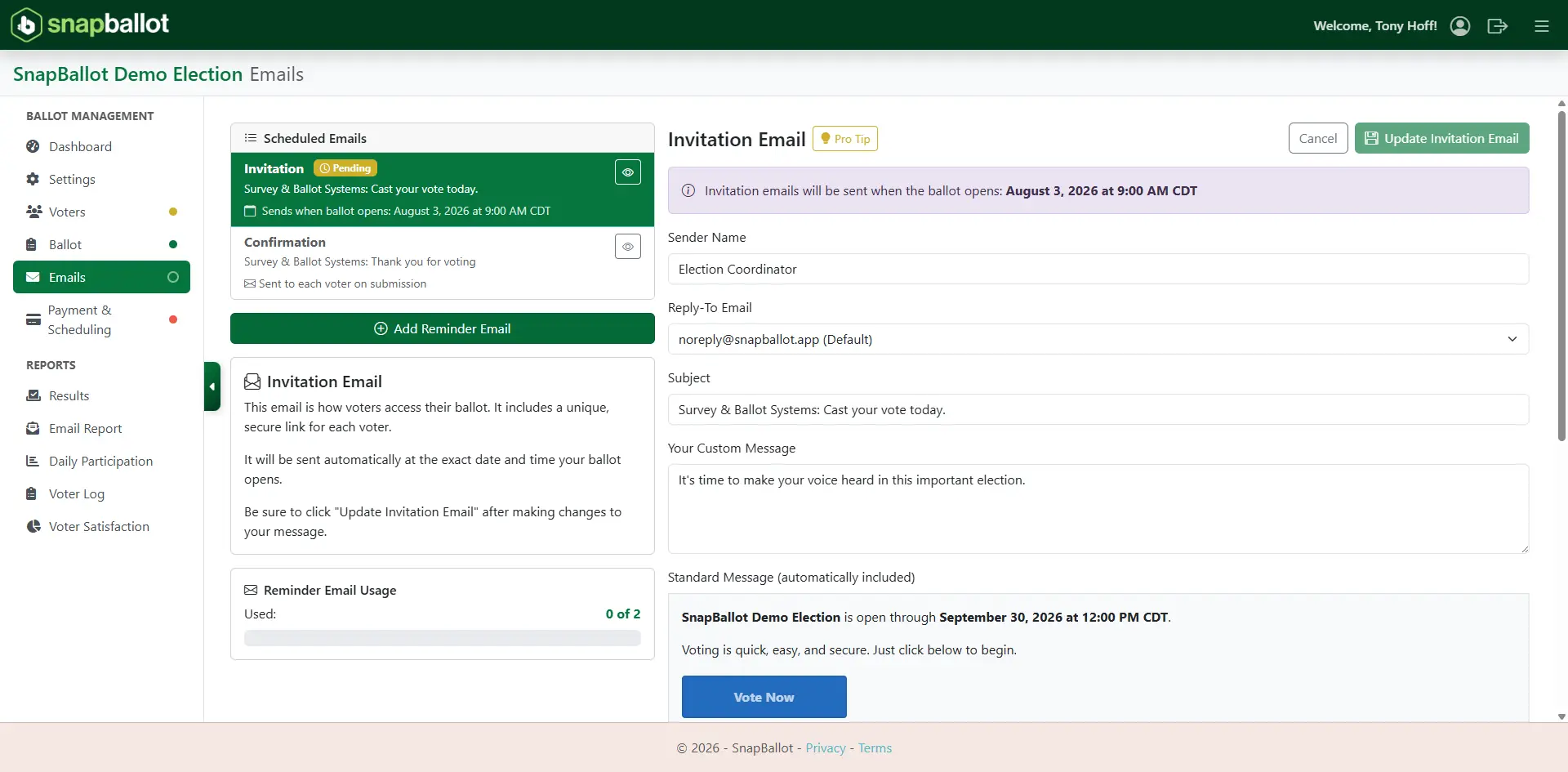Click the calendar icon by Sends when
Viewport: 1568px width, 772px height.
251,211
